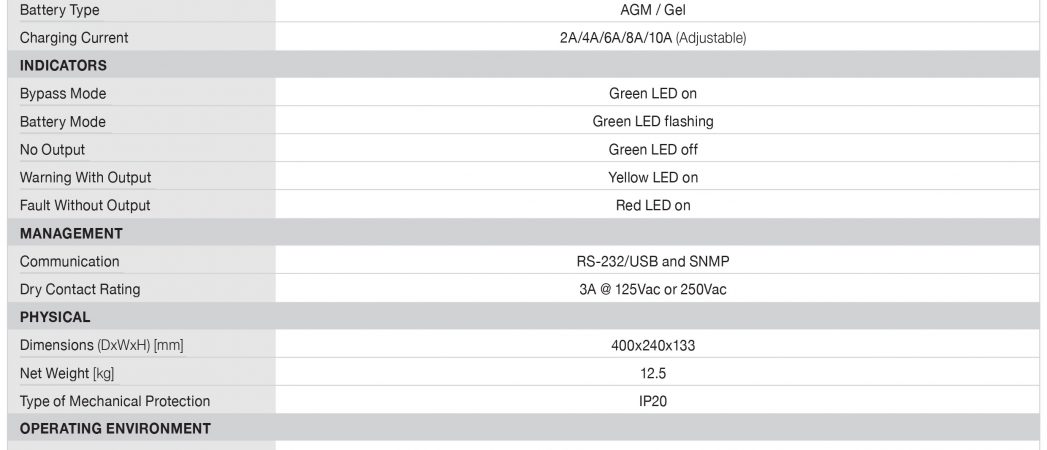Screen dimensions: 1047x450
Task: Select the 400x240x133 dimensions value
Action: (652, 346)
